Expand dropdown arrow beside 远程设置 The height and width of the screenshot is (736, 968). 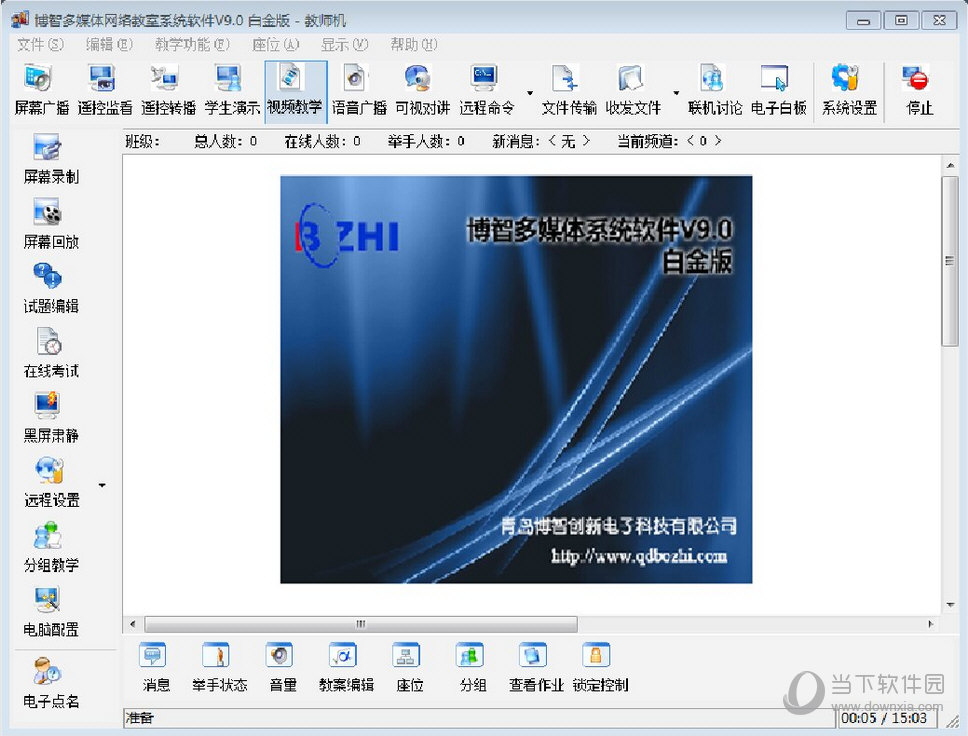tap(102, 485)
